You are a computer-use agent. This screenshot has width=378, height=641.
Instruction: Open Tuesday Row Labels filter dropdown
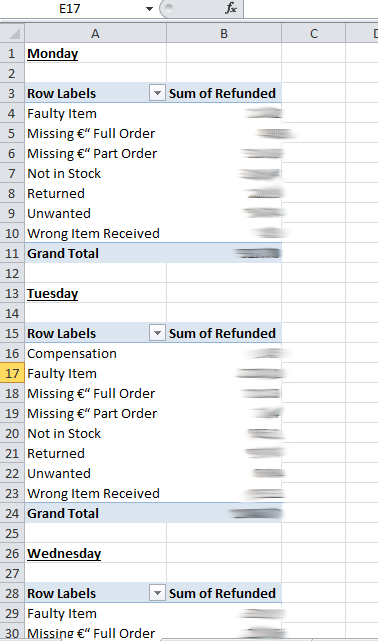tap(157, 333)
